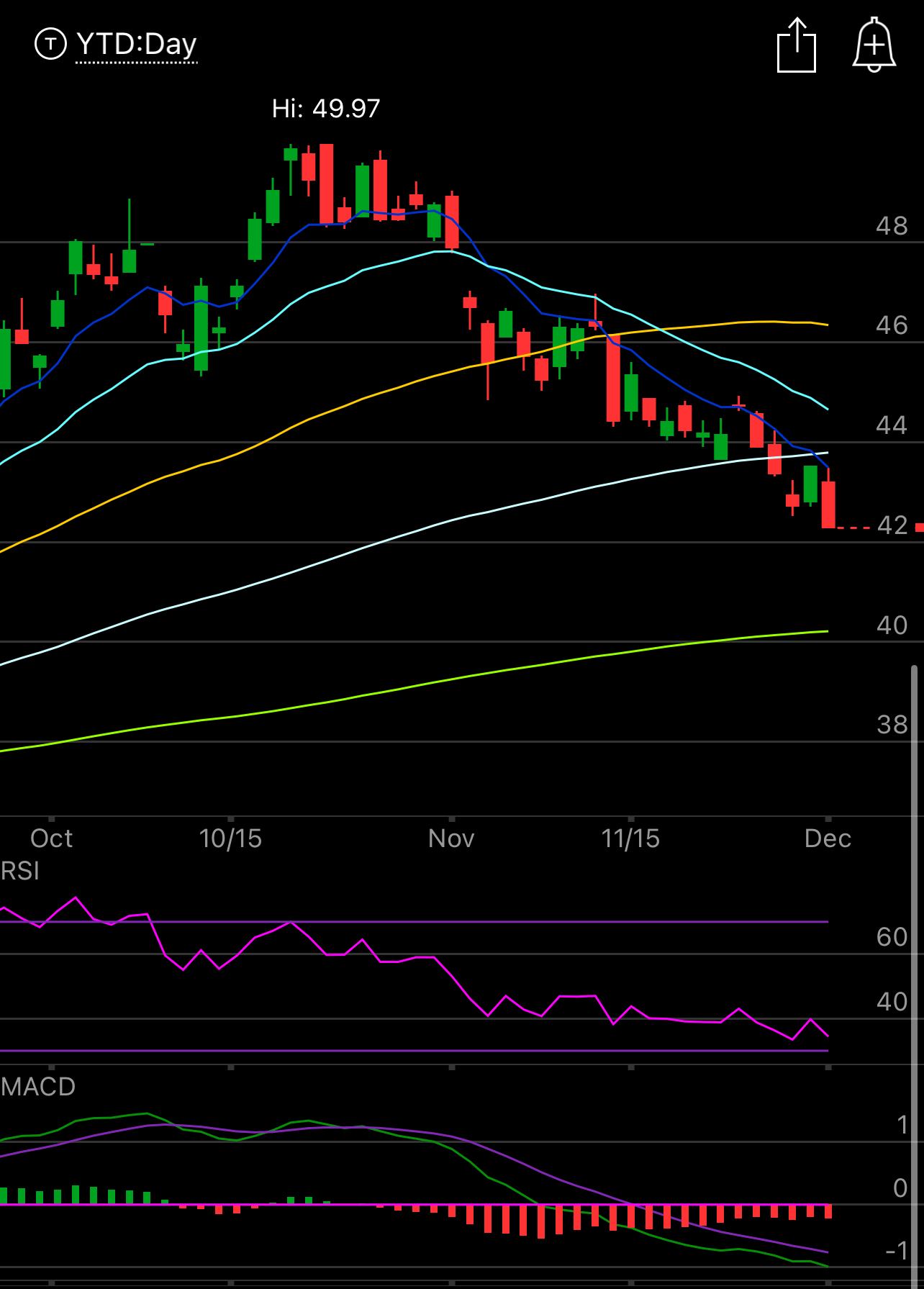Click the 44 price axis label

coord(892,425)
